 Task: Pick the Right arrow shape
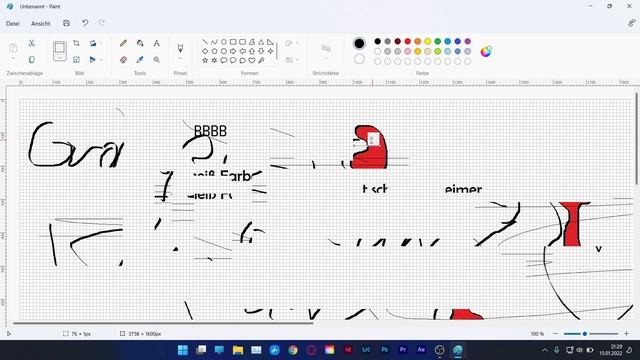[233, 51]
